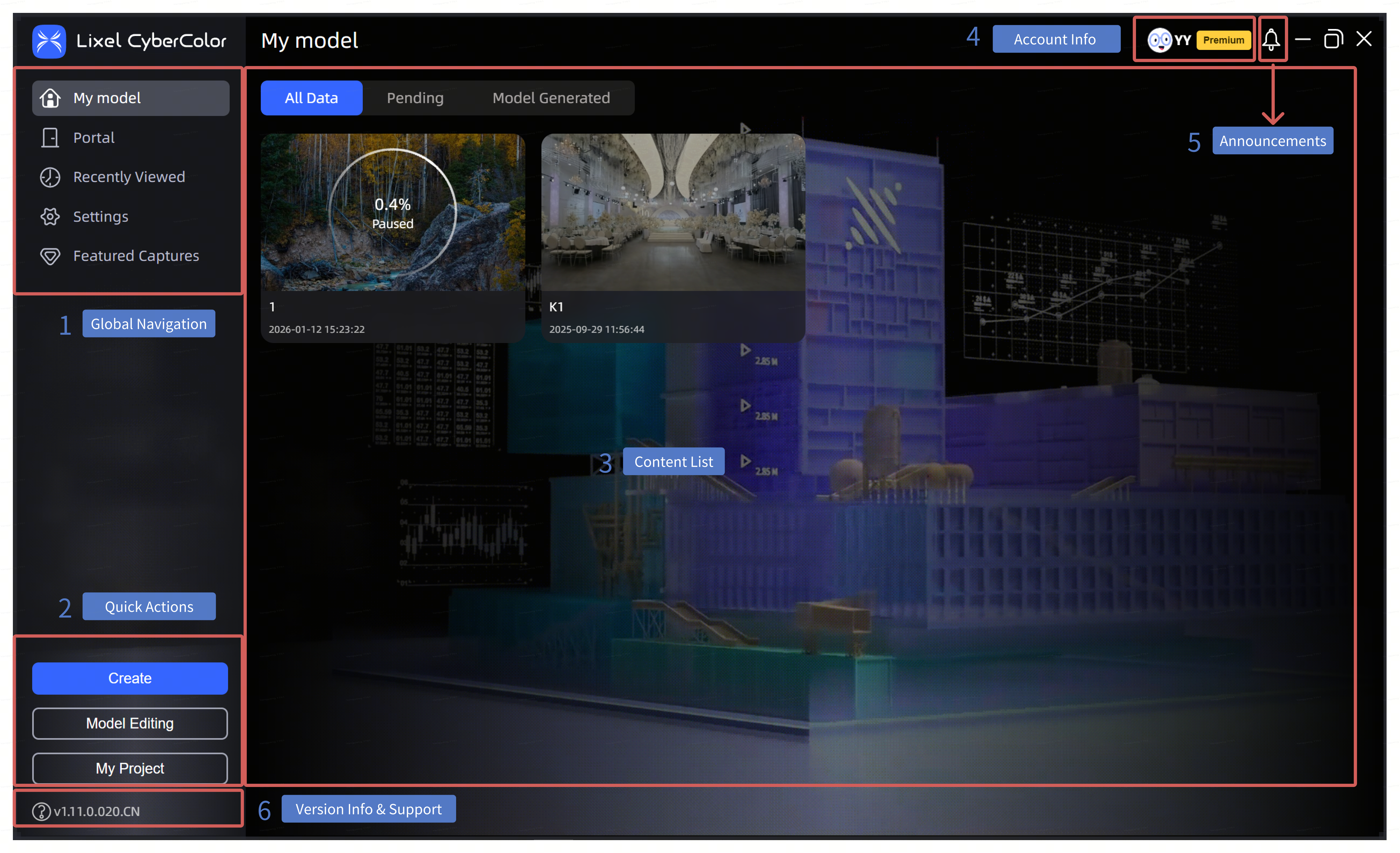The image size is (1400, 853).
Task: Click the username "YY"
Action: point(1183,40)
